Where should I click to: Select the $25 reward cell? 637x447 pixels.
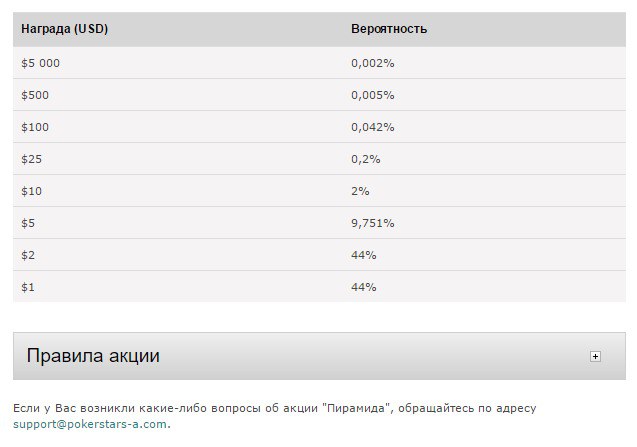(x=32, y=159)
